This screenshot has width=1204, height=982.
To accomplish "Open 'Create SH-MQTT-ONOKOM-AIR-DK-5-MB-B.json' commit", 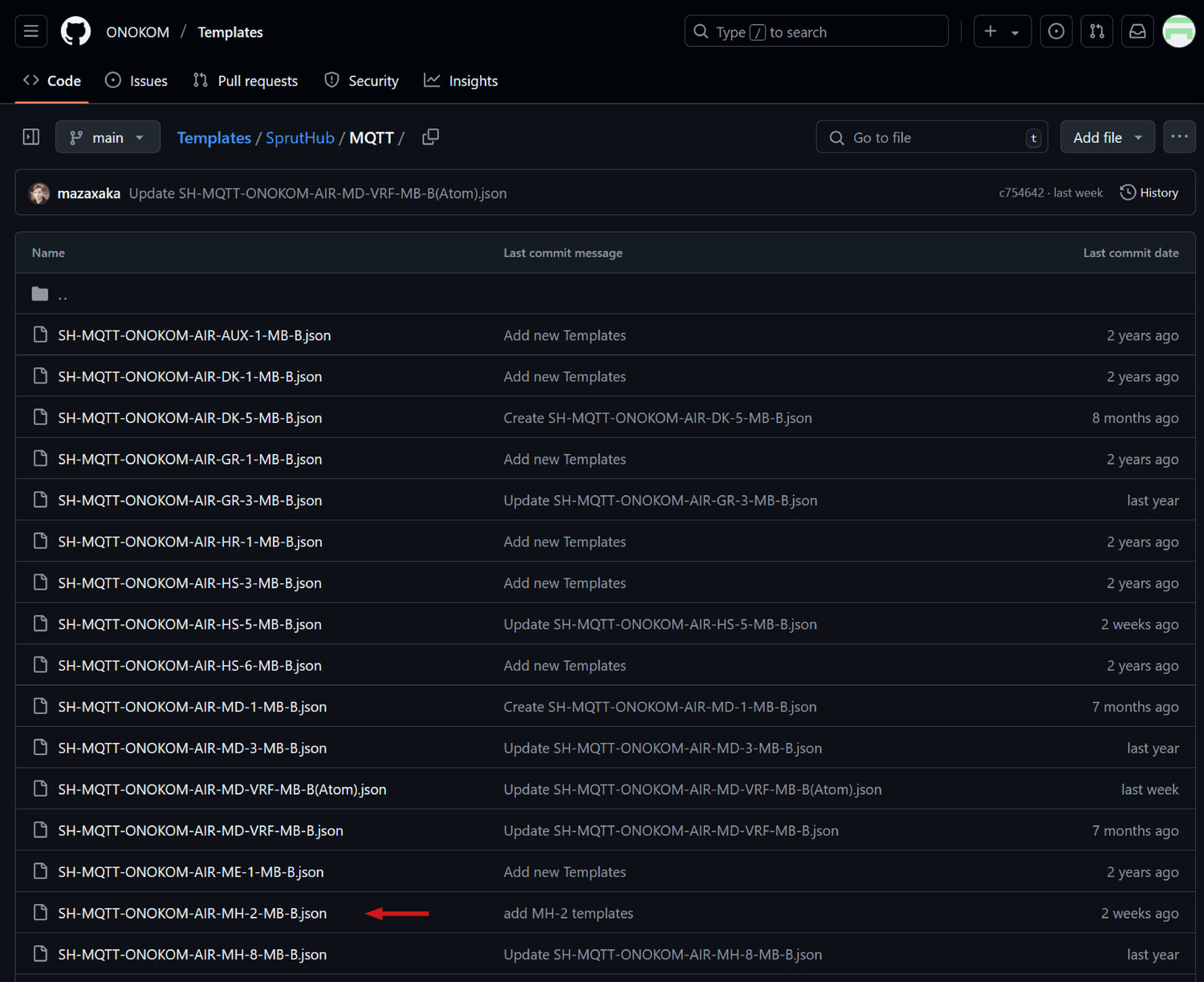I will 658,418.
